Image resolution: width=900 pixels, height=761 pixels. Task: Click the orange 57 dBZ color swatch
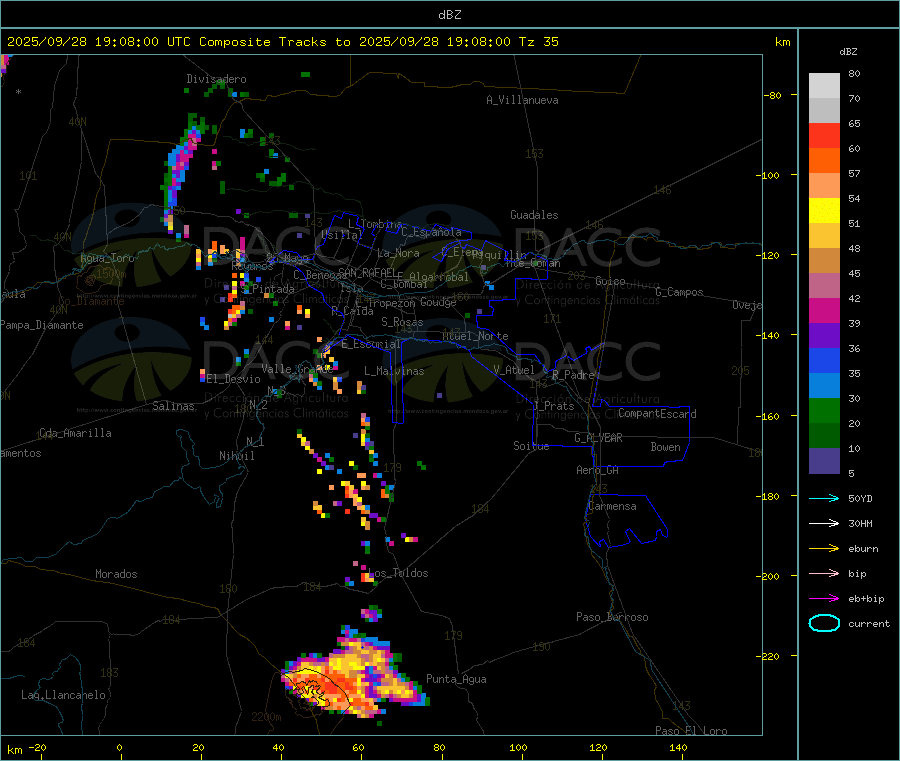(x=824, y=161)
